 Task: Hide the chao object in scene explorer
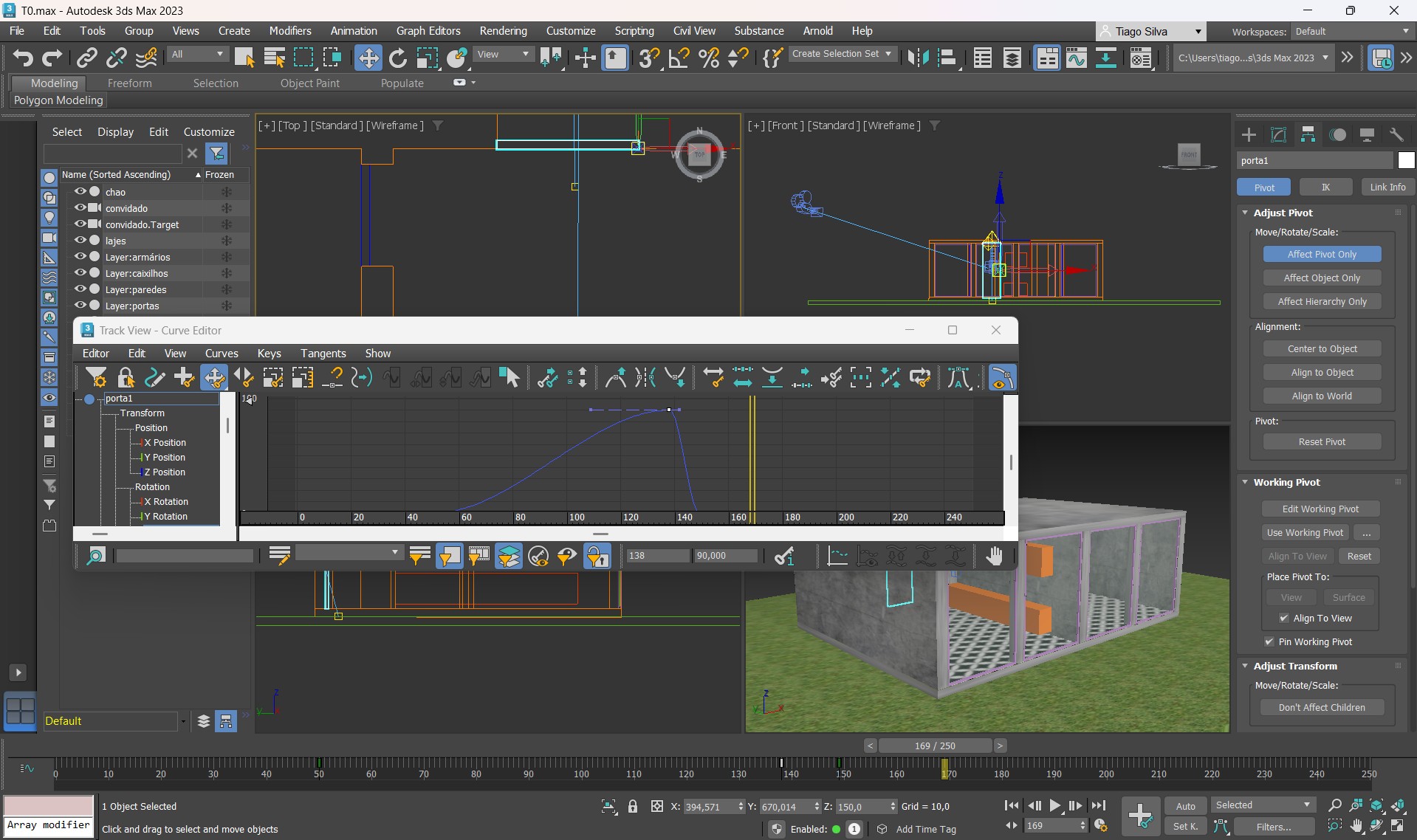coord(80,192)
